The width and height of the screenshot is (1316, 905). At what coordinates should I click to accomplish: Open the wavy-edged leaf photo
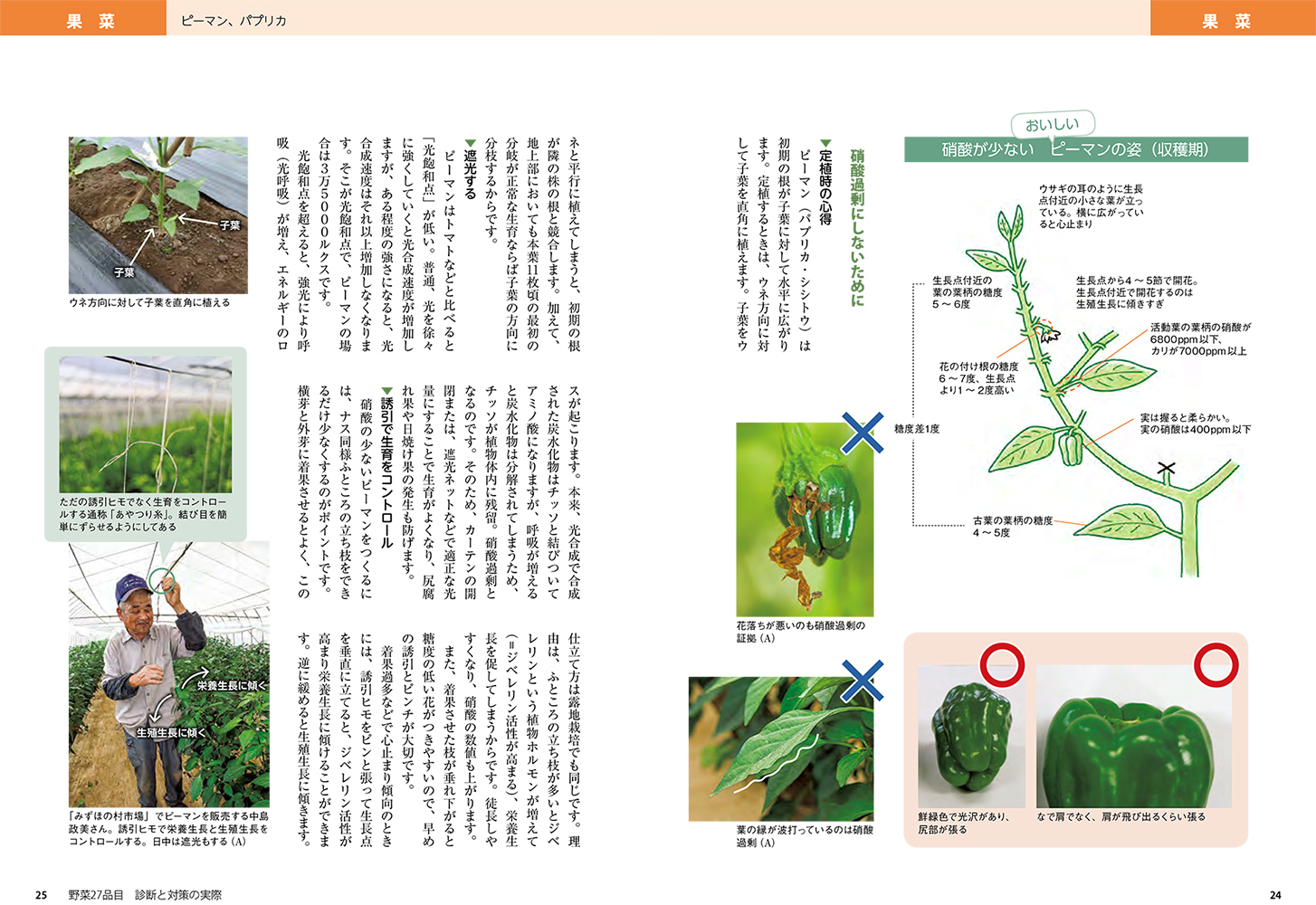(x=781, y=749)
